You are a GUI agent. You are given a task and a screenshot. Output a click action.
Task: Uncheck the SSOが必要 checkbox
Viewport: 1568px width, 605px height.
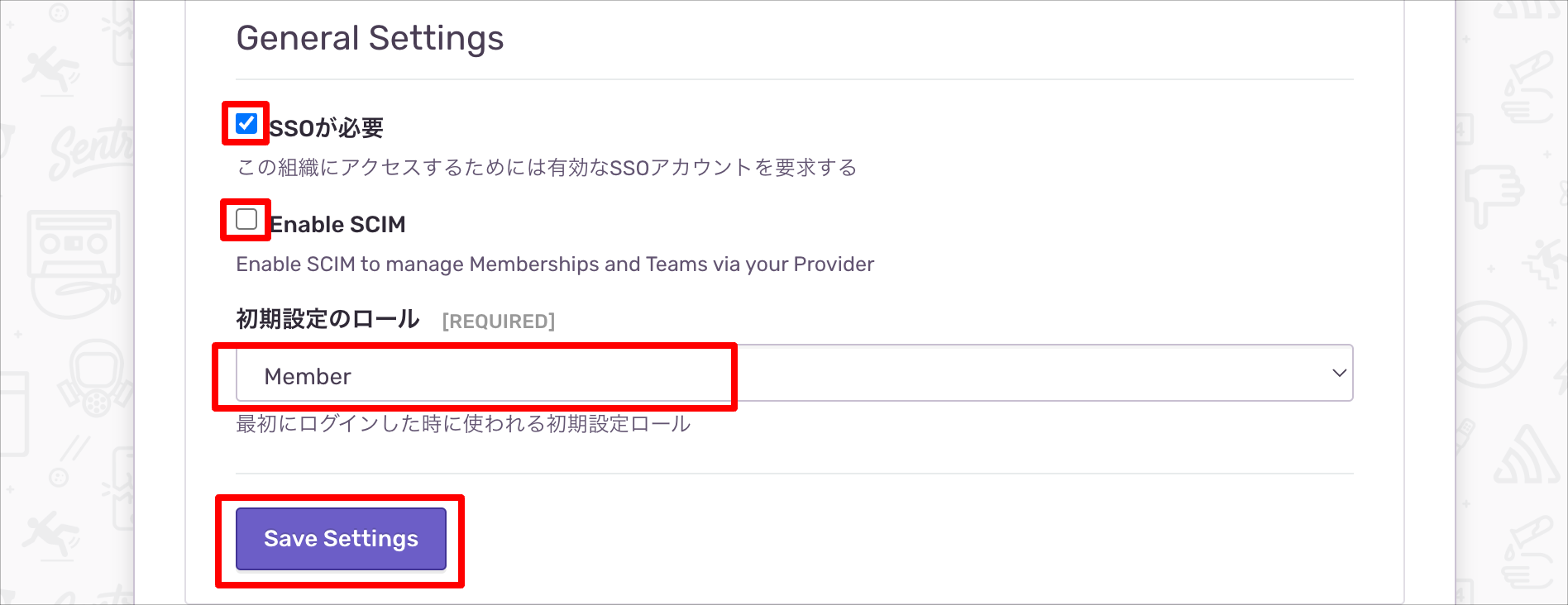coord(246,123)
